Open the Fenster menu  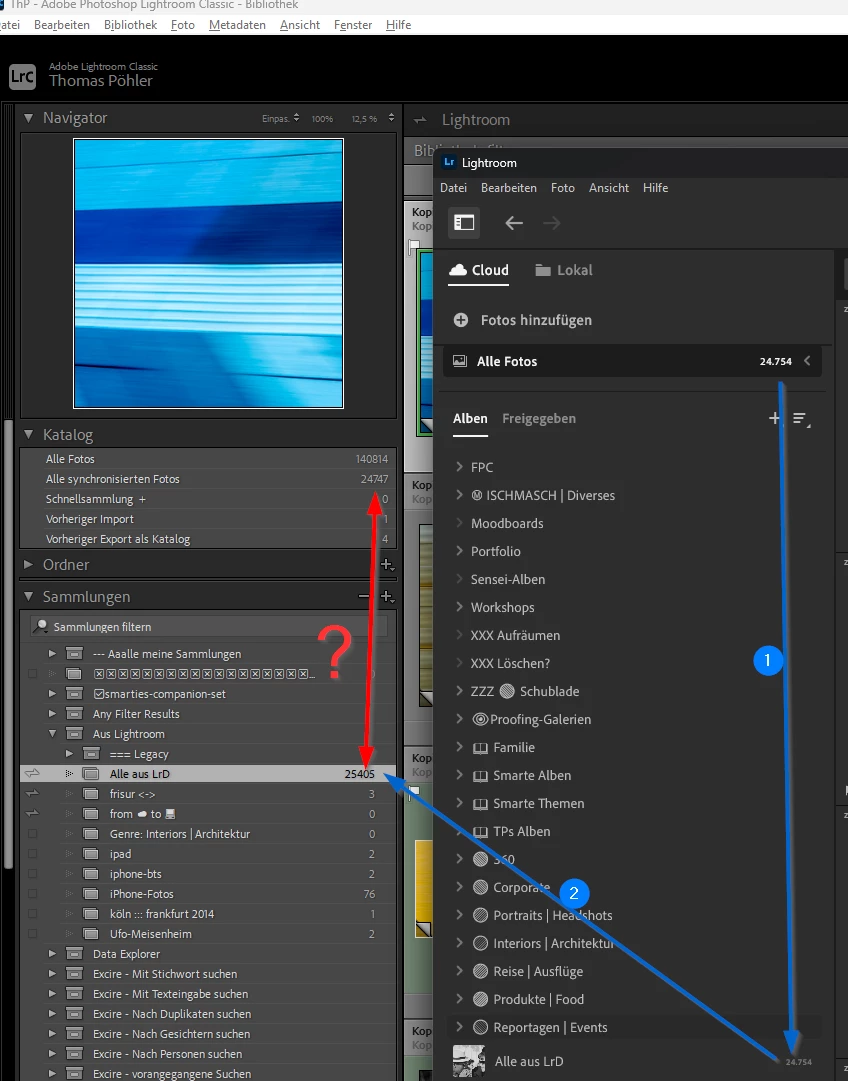click(x=352, y=25)
